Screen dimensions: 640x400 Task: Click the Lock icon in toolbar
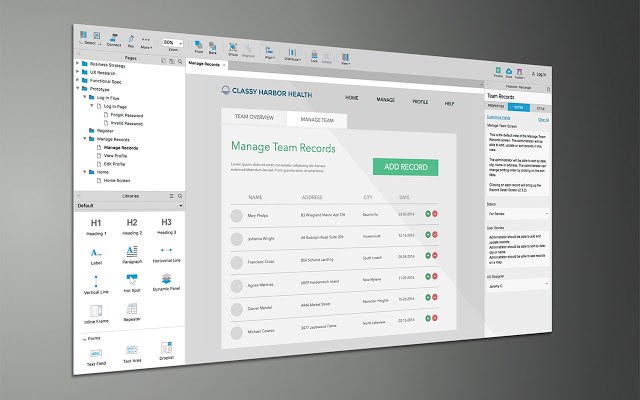(314, 57)
